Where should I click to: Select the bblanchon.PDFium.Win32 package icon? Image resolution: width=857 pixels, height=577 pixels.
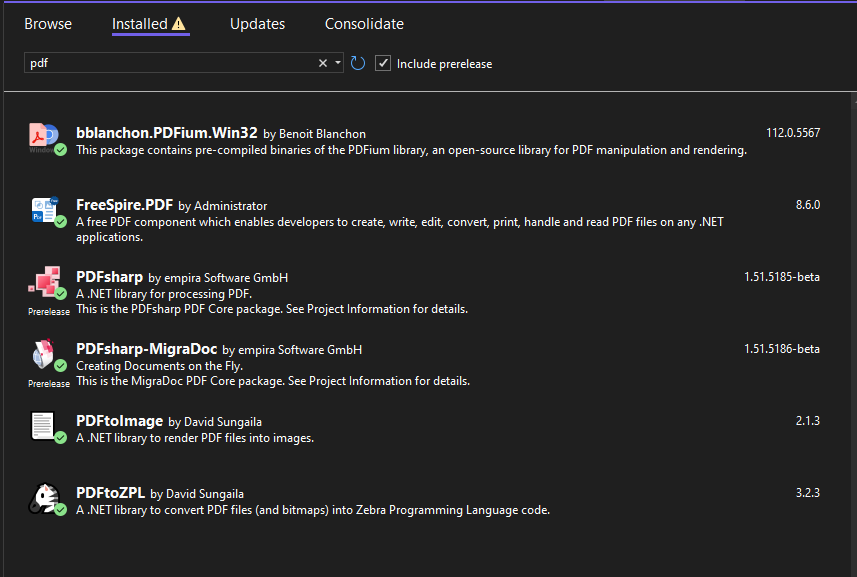(40, 134)
